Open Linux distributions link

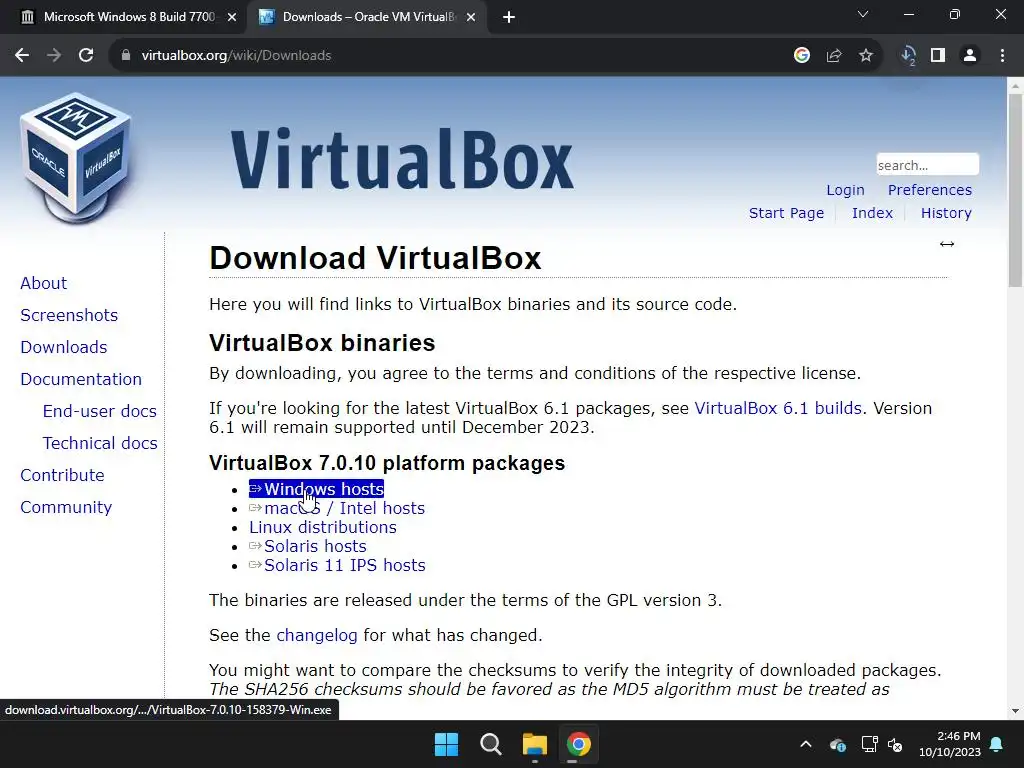(x=323, y=527)
